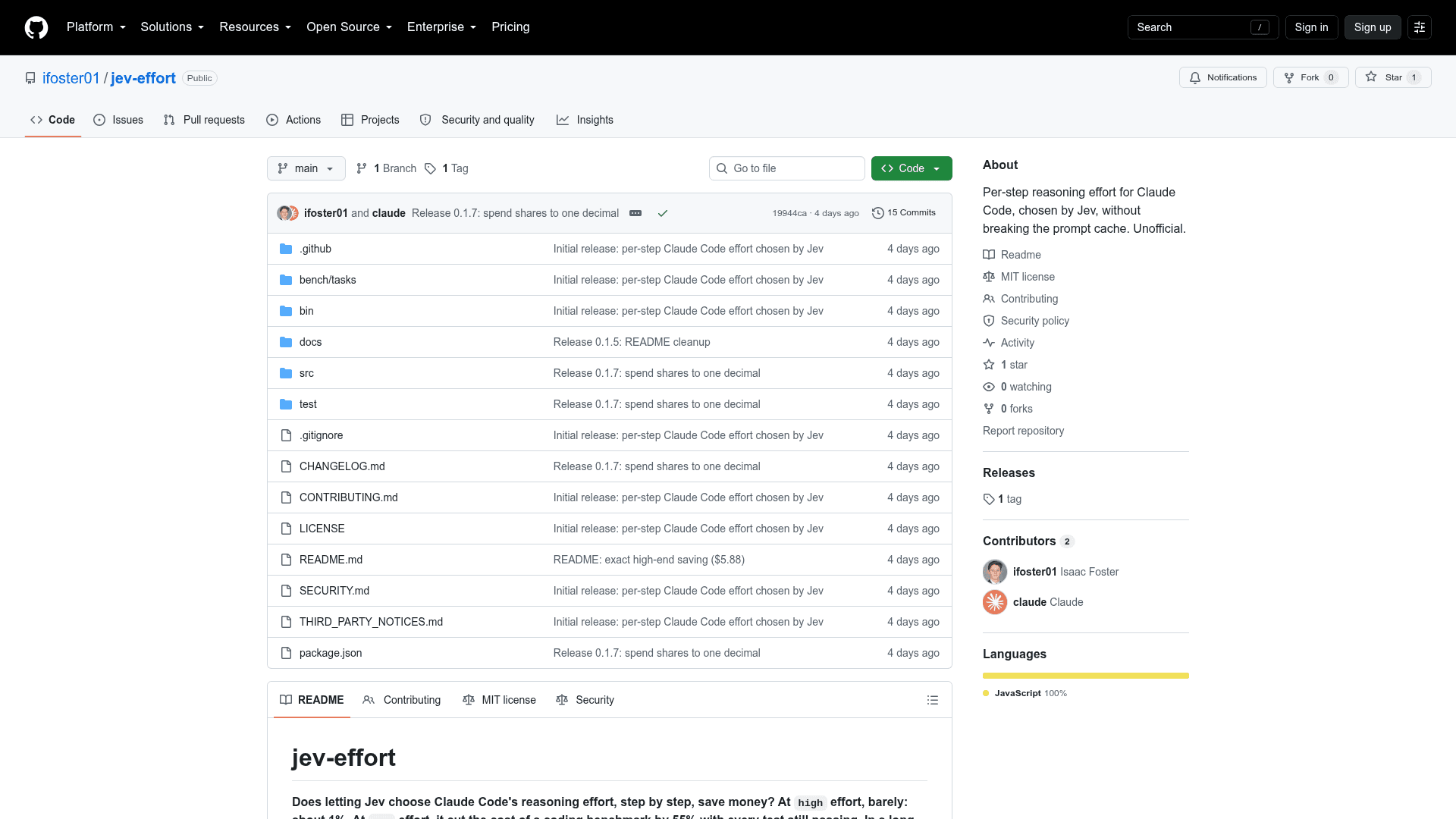The height and width of the screenshot is (819, 1456).
Task: Click the Security policy shield icon
Action: pyautogui.click(x=989, y=321)
